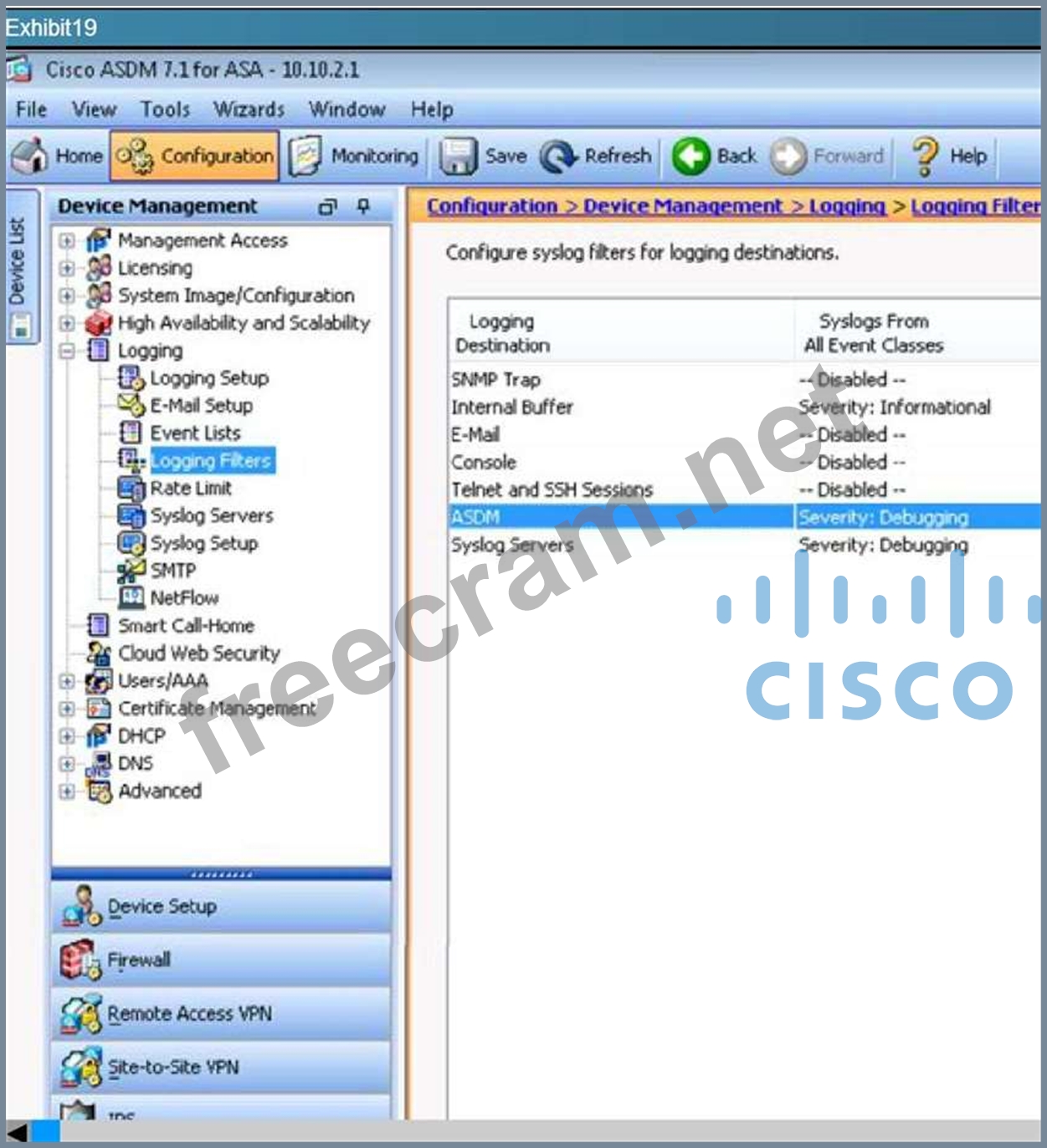
Task: Click the horizontal scrollbar left arrow
Action: [17, 1132]
